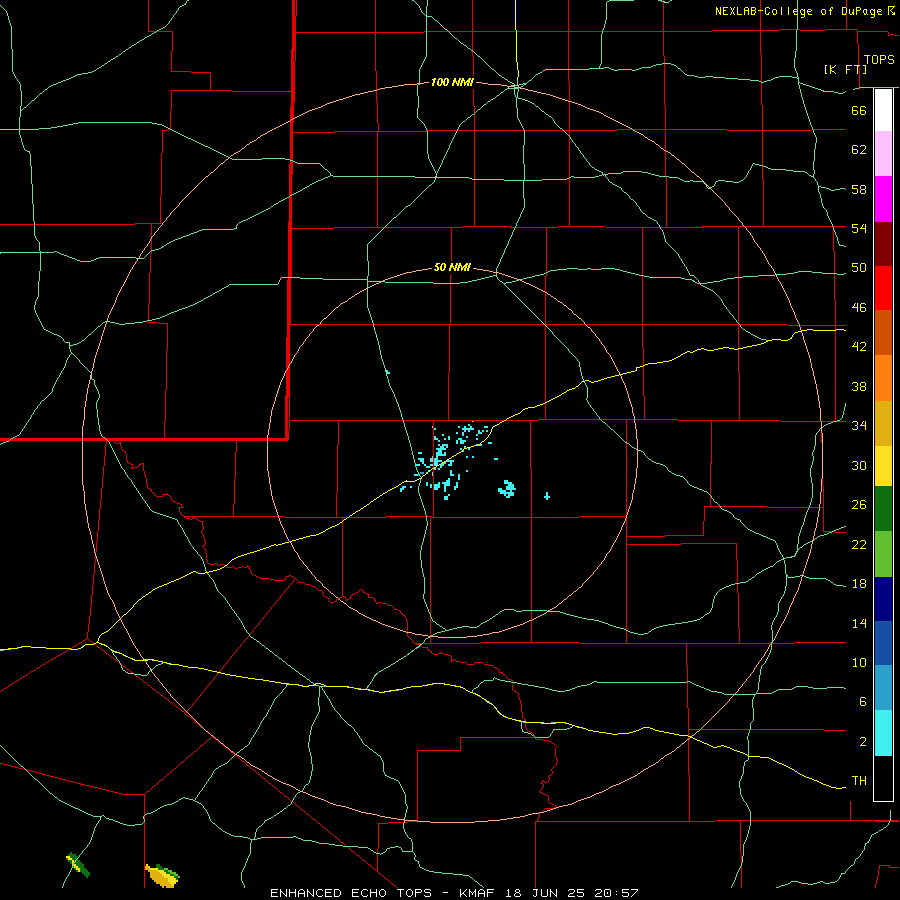Pick the cyan legend swatch
This screenshot has height=900, width=900.
[883, 733]
